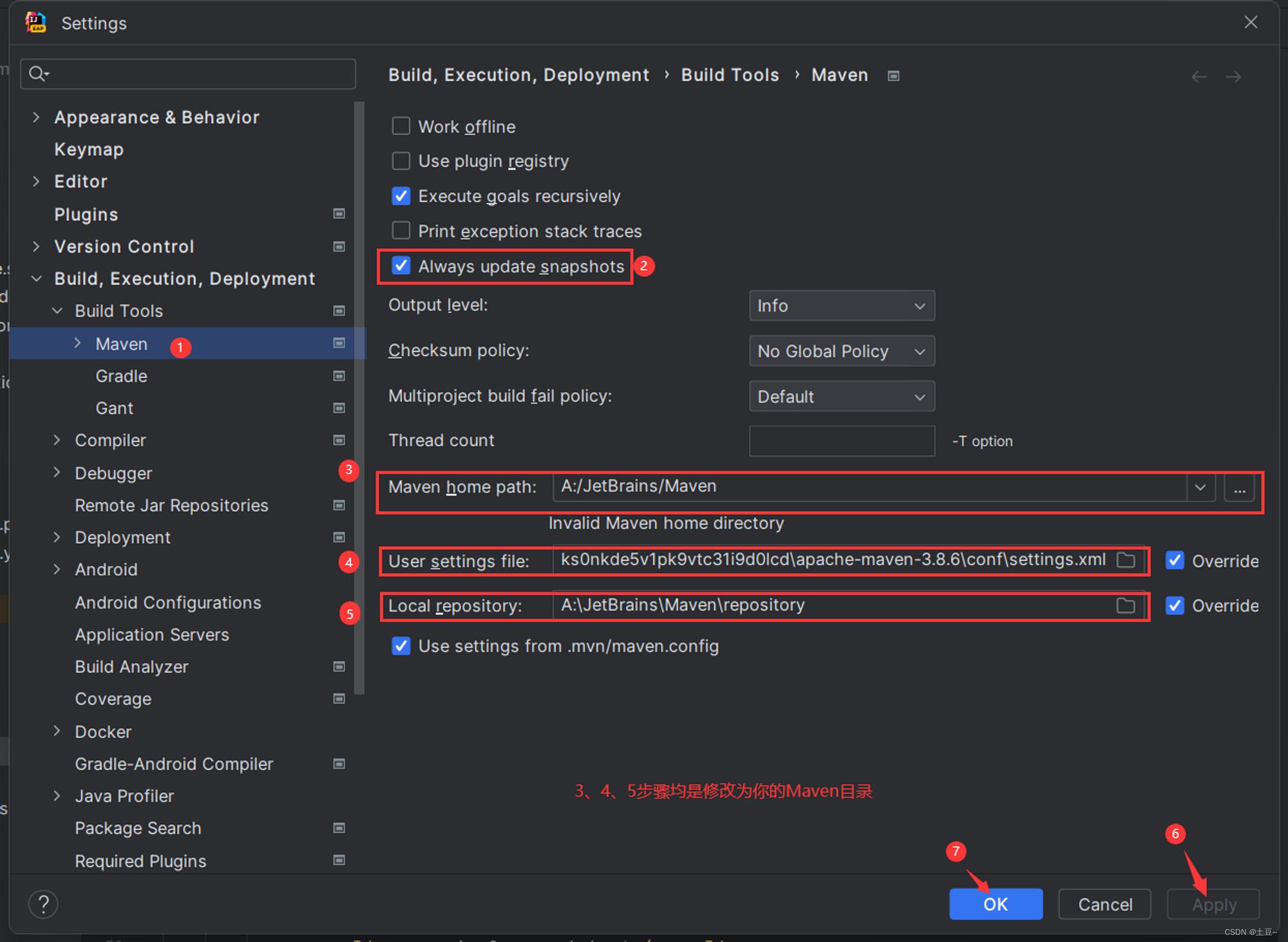The width and height of the screenshot is (1288, 942).
Task: Collapse Build, Execution, Deployment section
Action: pyautogui.click(x=36, y=279)
